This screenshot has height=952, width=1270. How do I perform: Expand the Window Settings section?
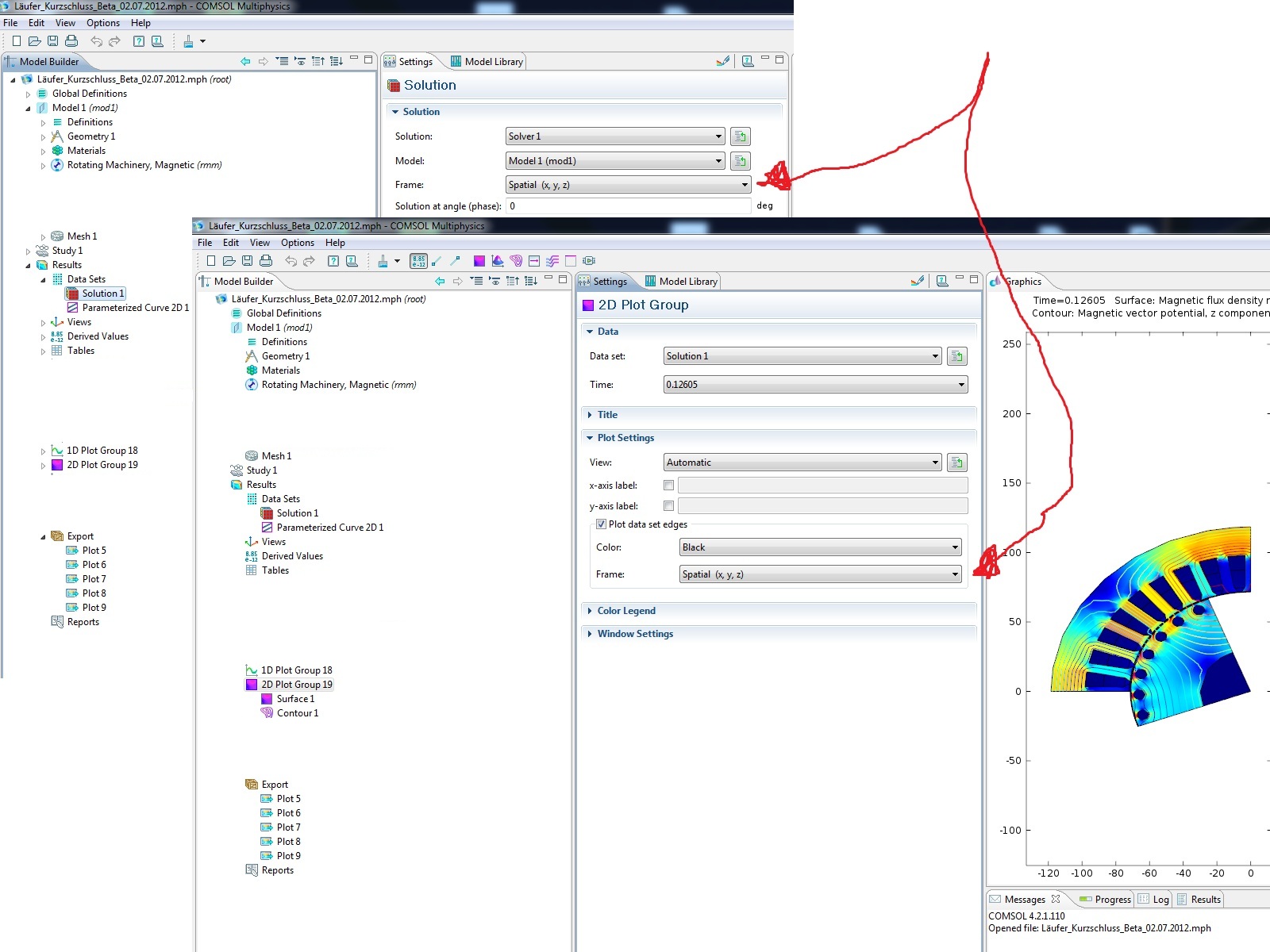click(x=635, y=634)
